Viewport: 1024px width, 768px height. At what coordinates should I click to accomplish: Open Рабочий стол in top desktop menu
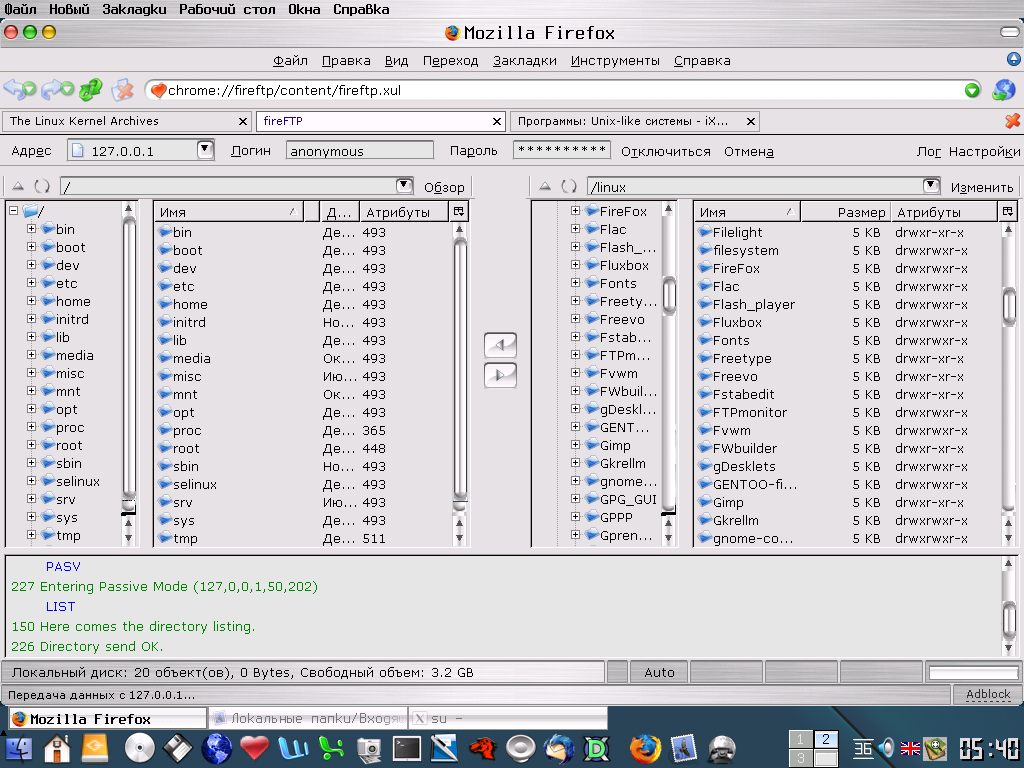pyautogui.click(x=227, y=9)
